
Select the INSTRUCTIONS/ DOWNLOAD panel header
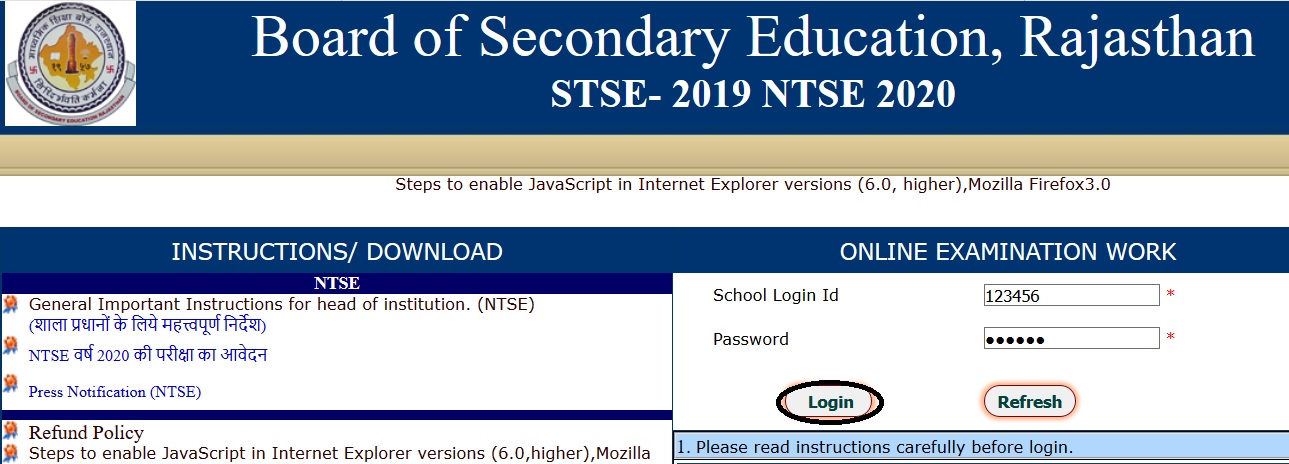point(337,251)
